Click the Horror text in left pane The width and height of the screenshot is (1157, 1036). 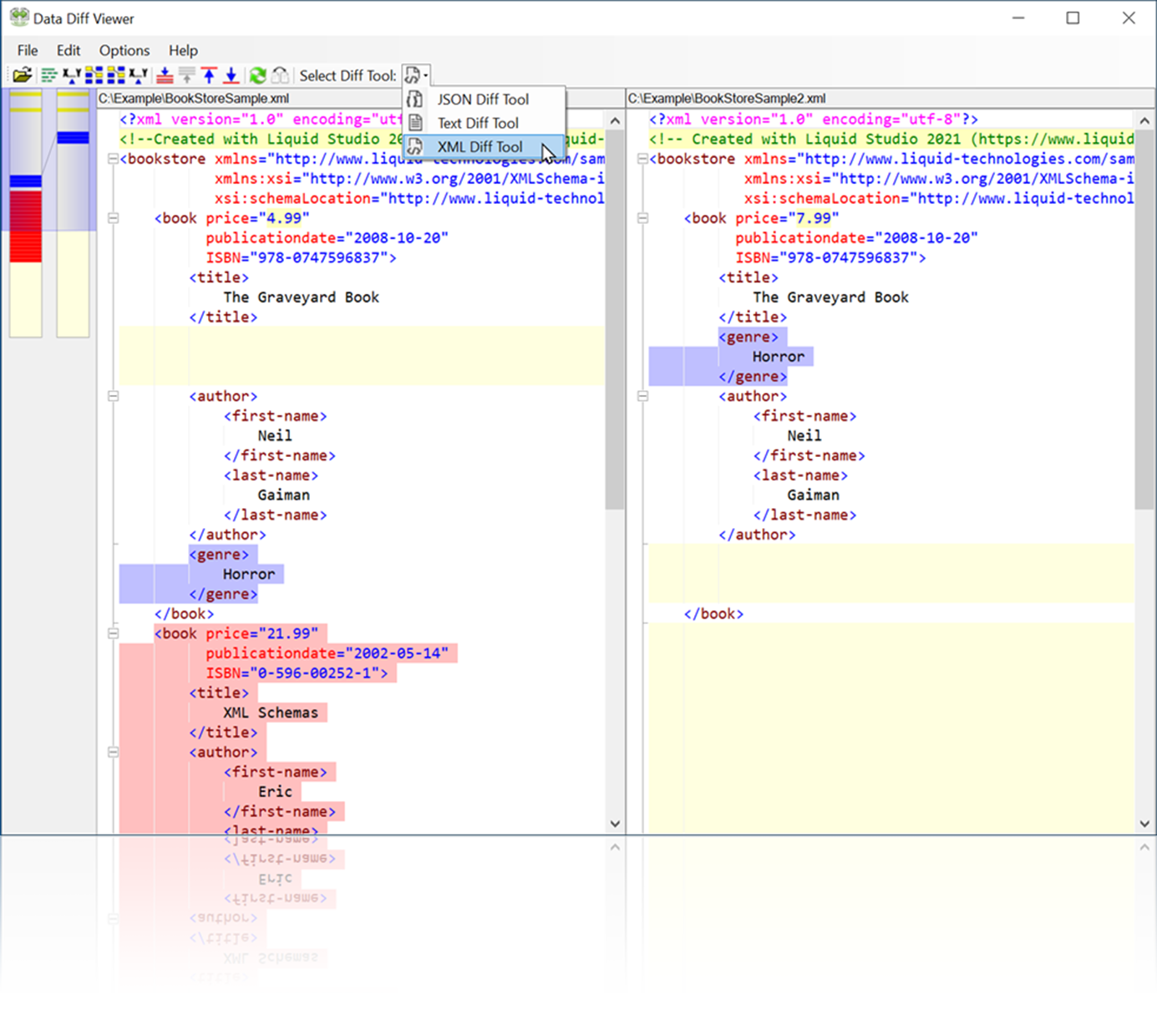[x=249, y=574]
